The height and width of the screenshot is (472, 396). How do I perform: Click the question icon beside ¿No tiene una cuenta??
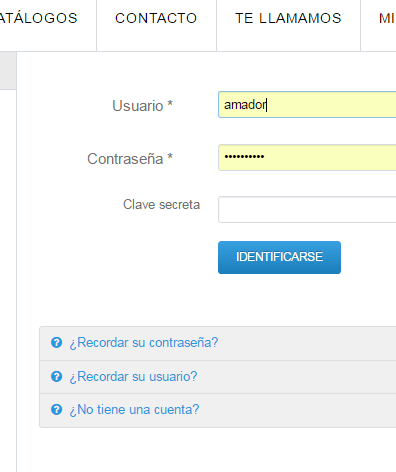(x=56, y=409)
